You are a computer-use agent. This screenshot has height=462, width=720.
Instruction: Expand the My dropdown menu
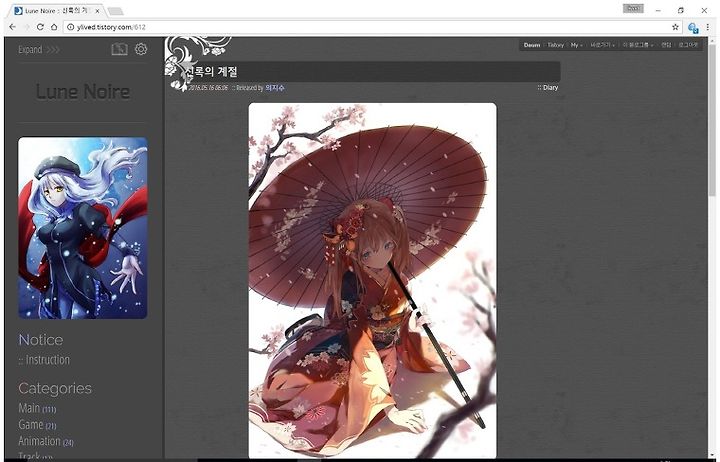tap(576, 45)
